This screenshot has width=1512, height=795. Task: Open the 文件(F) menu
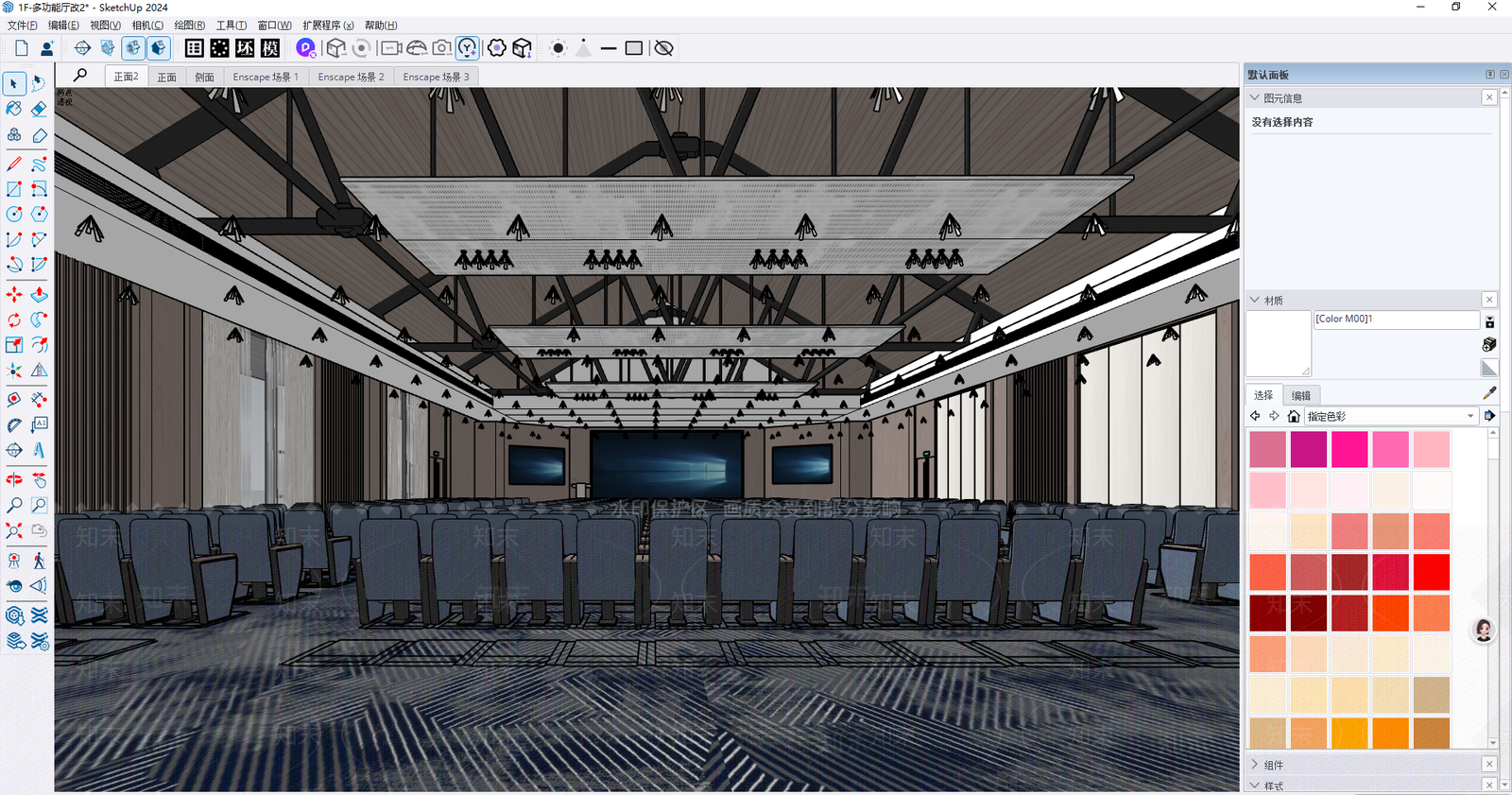point(23,26)
